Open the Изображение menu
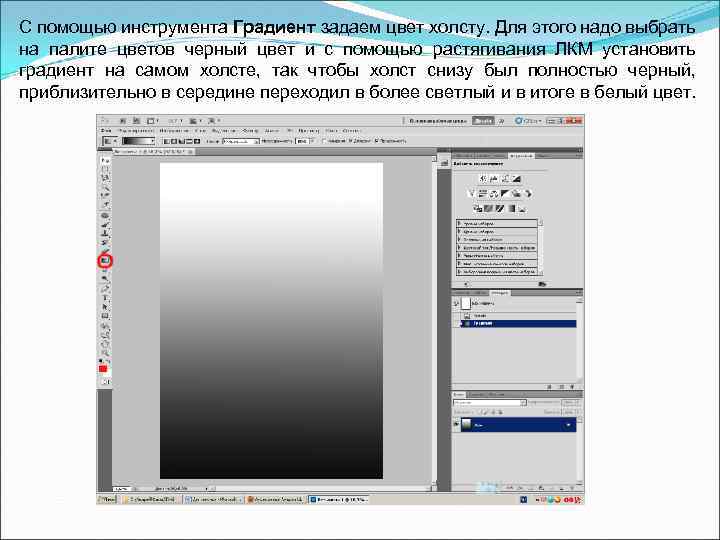Image resolution: width=720 pixels, height=540 pixels. pos(175,131)
